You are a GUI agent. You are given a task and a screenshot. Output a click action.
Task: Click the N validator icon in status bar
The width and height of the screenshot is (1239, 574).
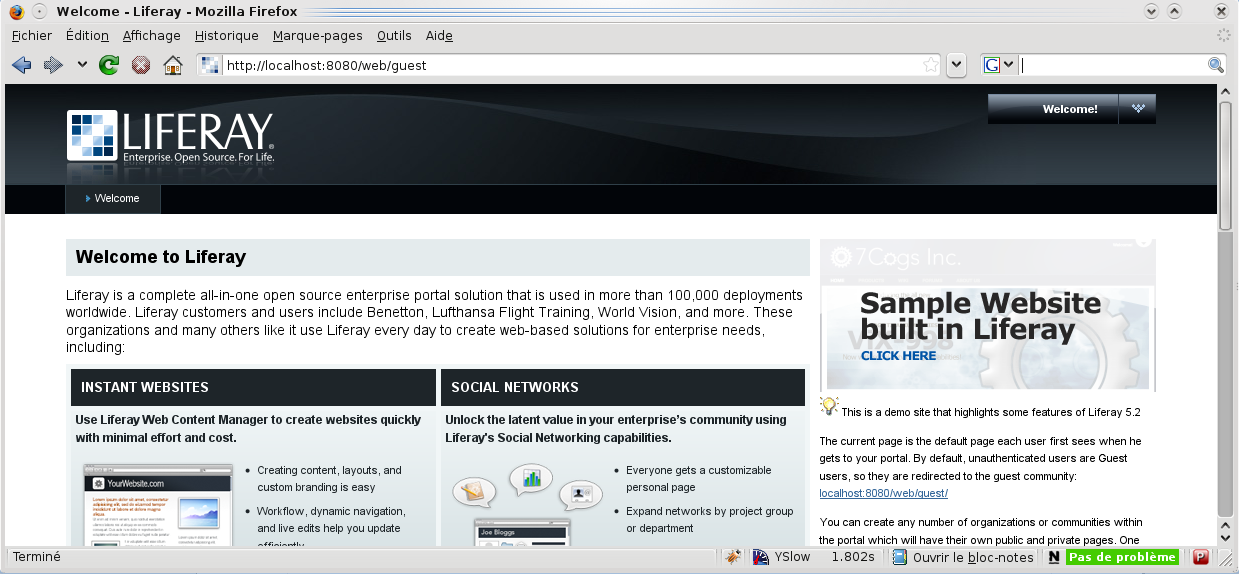(1054, 557)
